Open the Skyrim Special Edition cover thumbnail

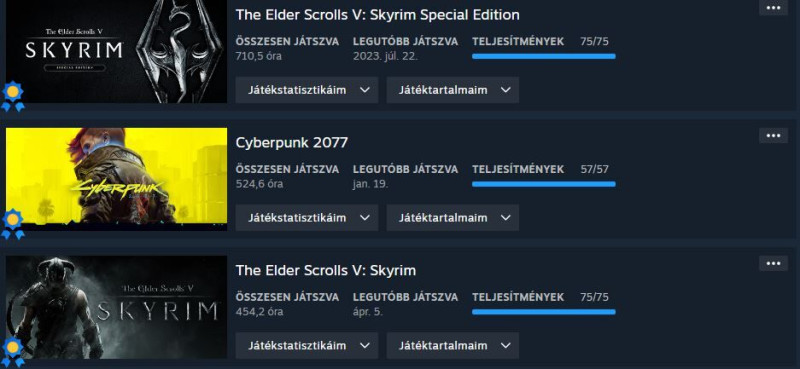coord(116,51)
